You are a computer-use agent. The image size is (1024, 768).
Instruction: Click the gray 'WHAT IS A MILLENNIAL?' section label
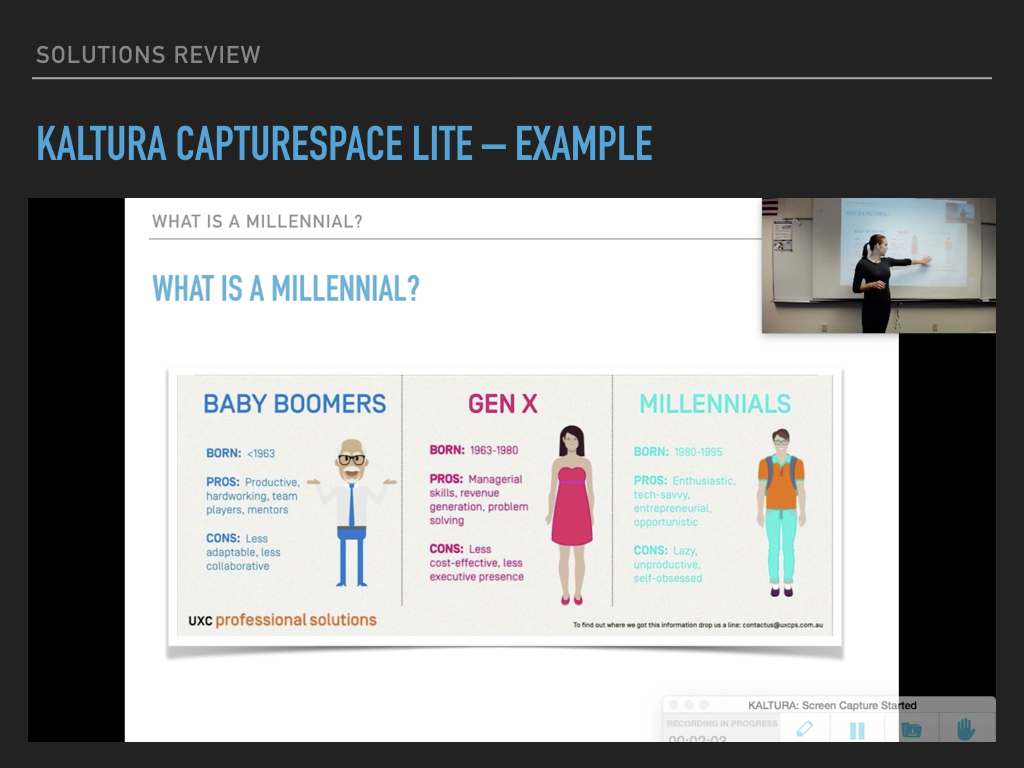tap(257, 222)
